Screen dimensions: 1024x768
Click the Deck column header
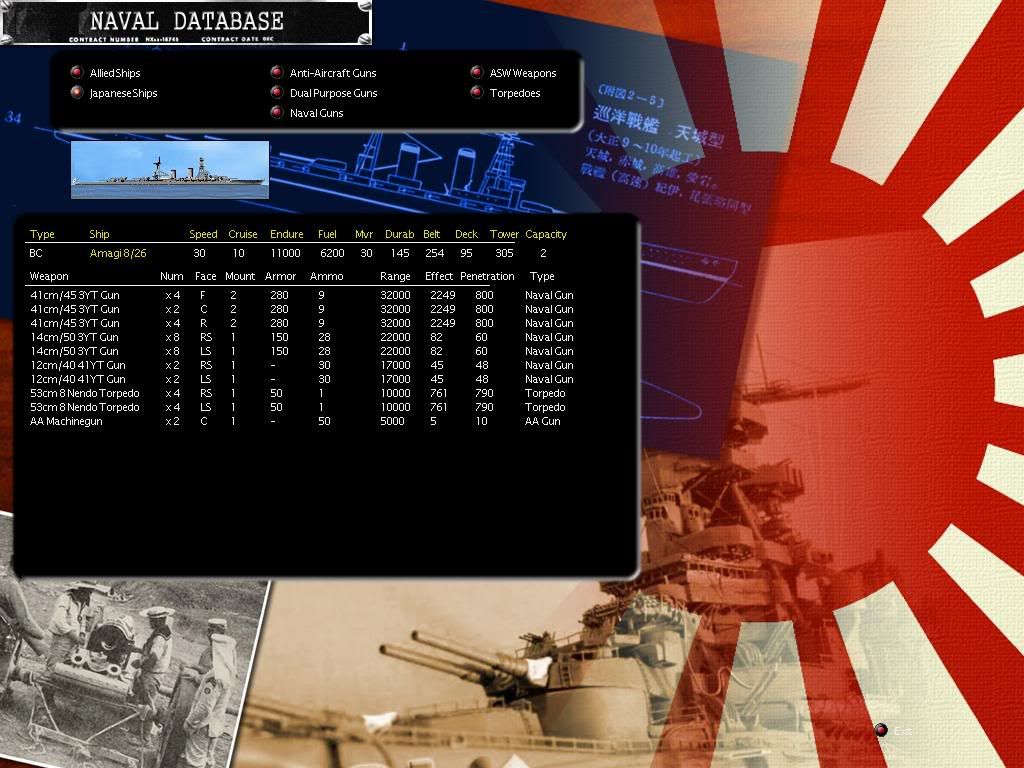pos(466,234)
